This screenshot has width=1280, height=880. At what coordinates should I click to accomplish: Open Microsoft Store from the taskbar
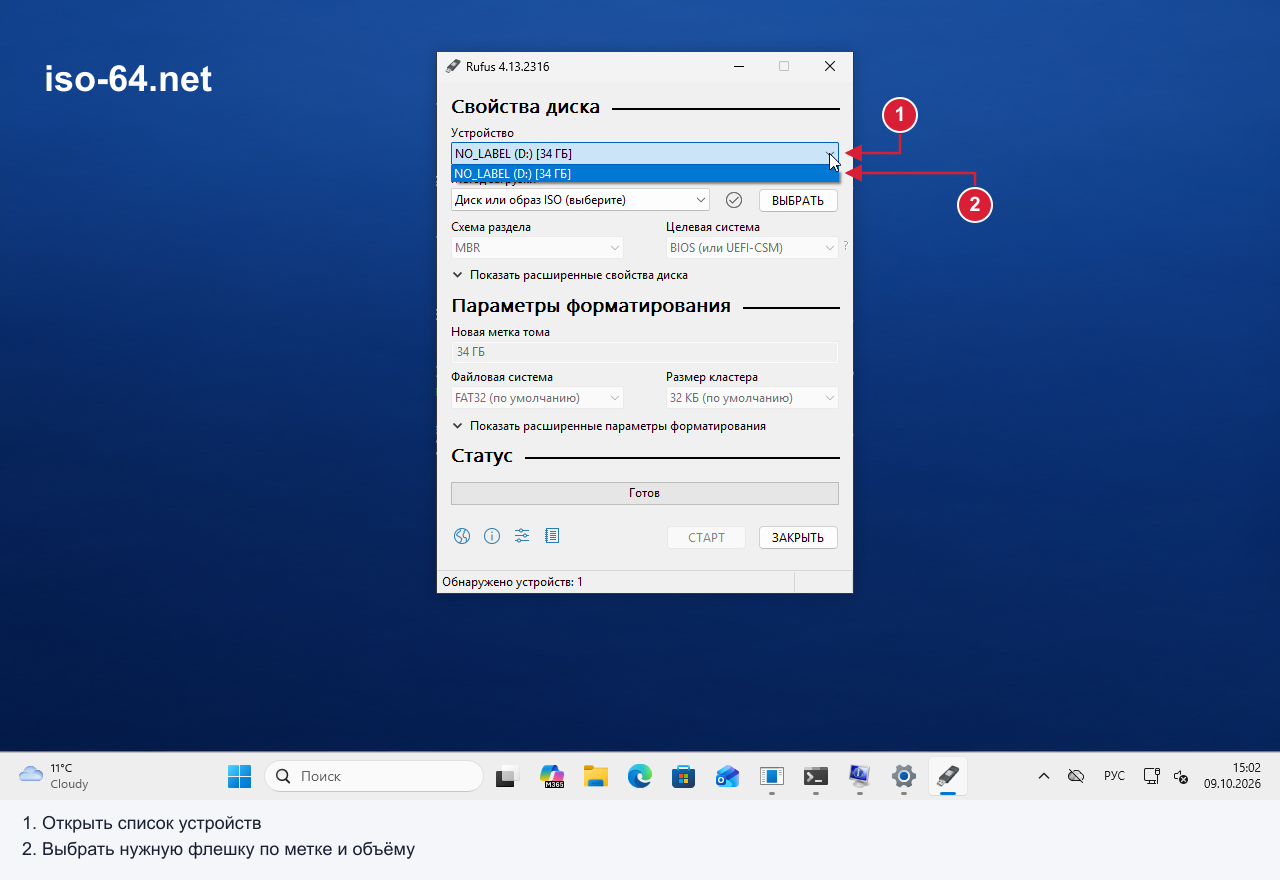pyautogui.click(x=684, y=776)
